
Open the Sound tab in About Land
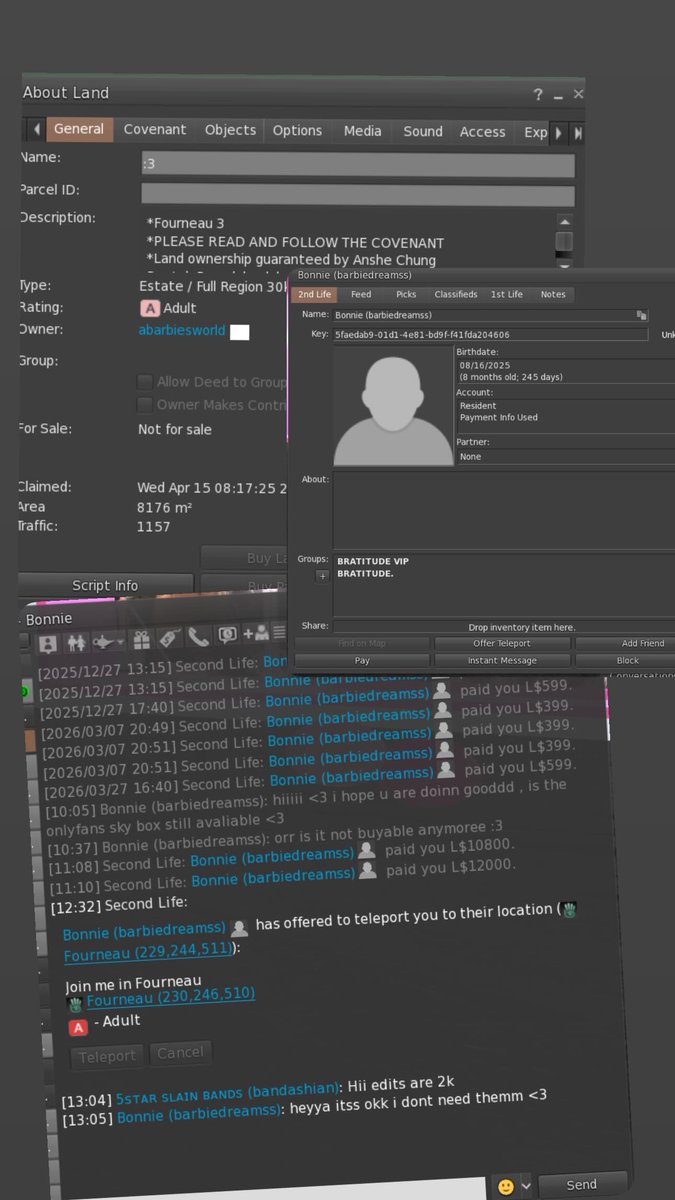pos(423,132)
